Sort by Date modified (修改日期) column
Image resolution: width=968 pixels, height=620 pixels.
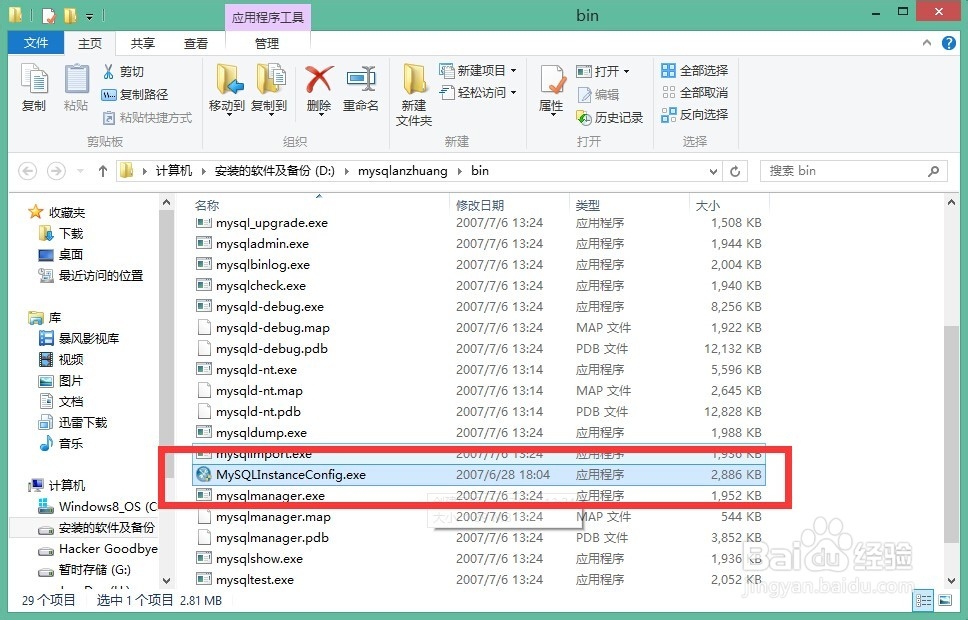click(480, 205)
